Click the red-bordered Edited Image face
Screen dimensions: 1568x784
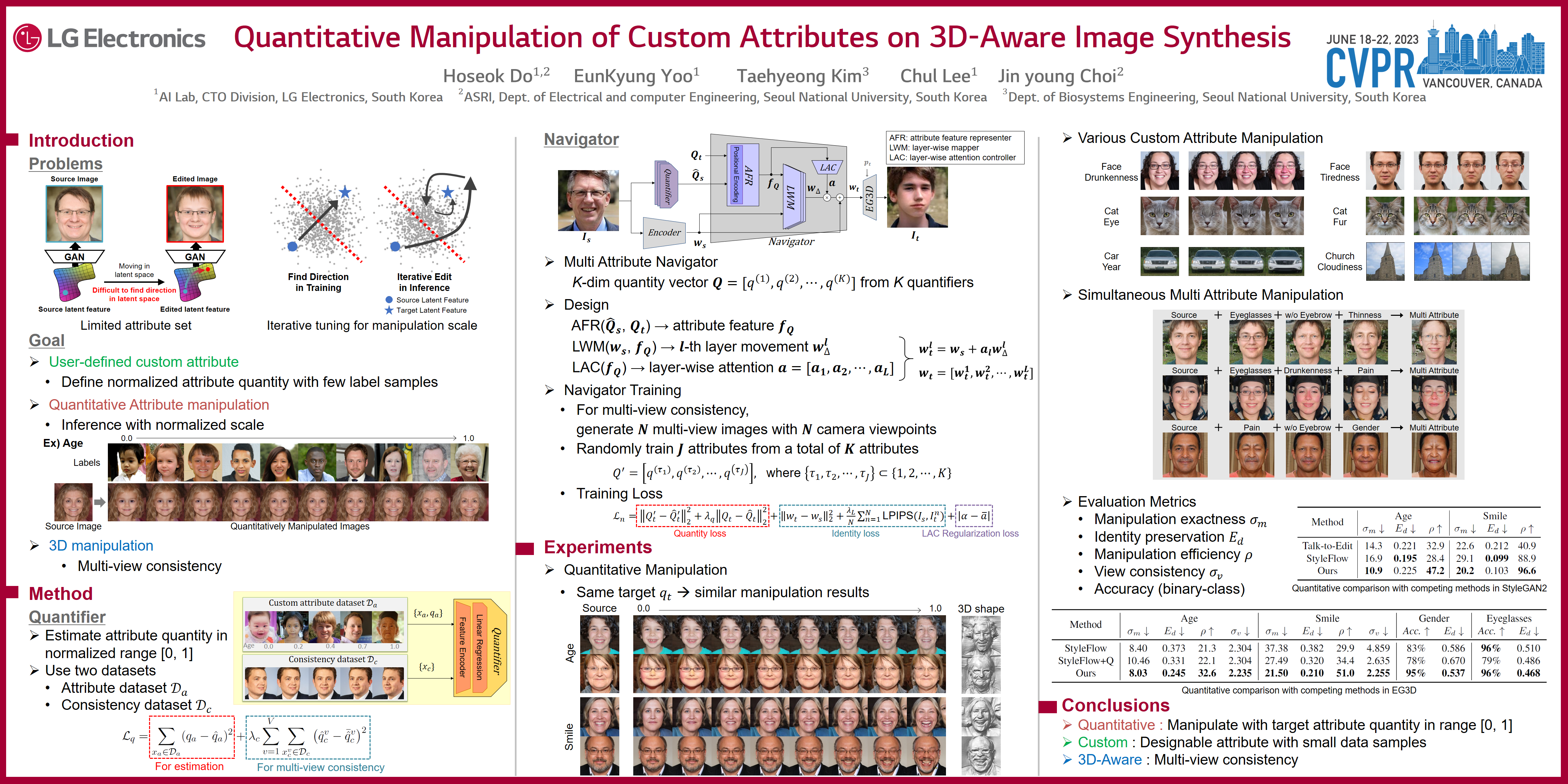coord(195,214)
